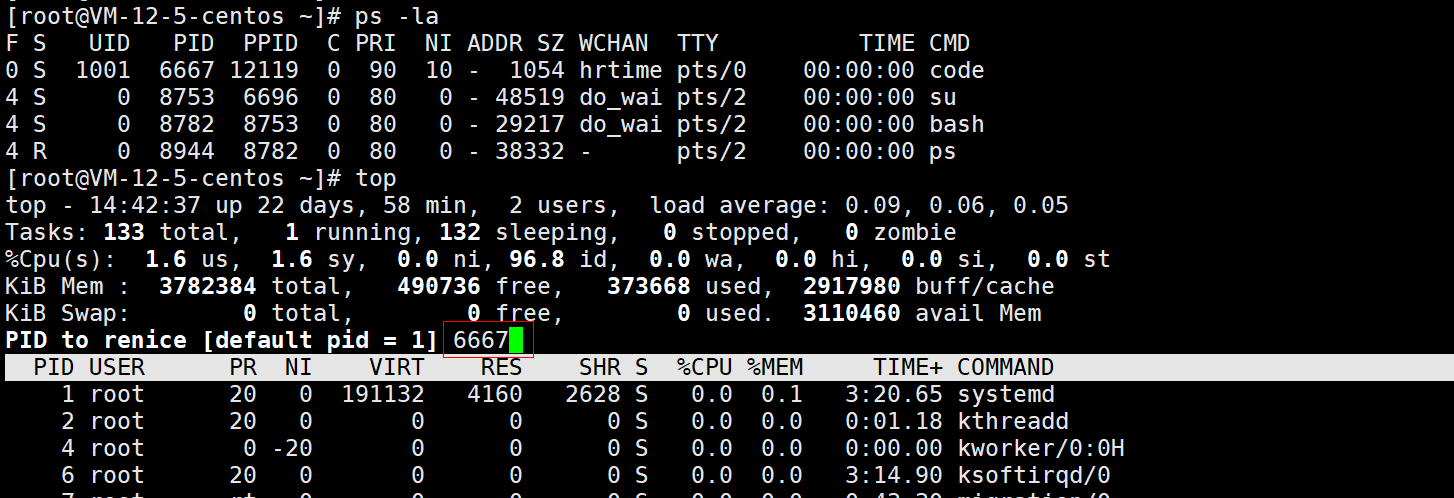Click the WCHAN header in ps output

613,44
